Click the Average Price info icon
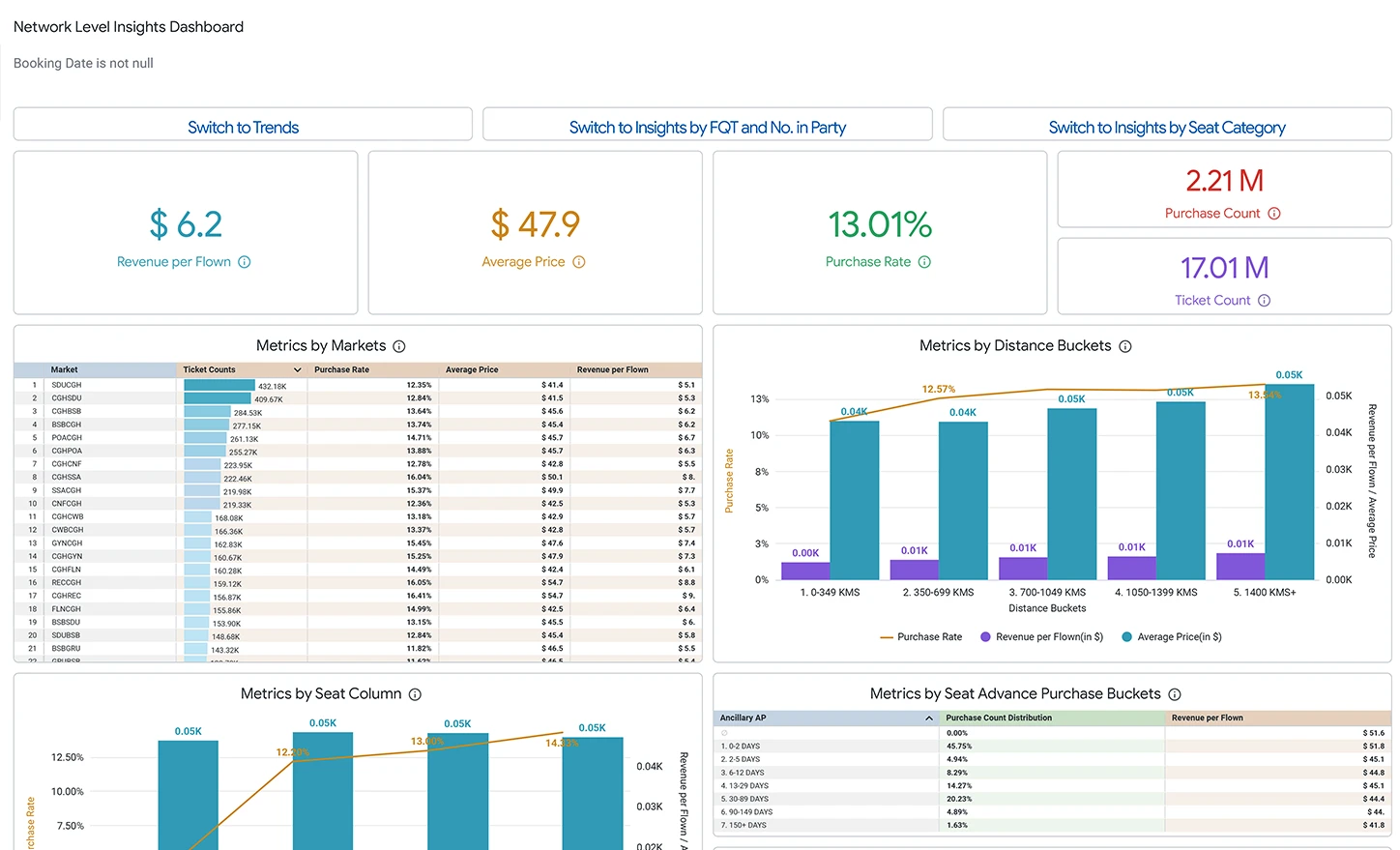This screenshot has width=1400, height=850. point(579,262)
